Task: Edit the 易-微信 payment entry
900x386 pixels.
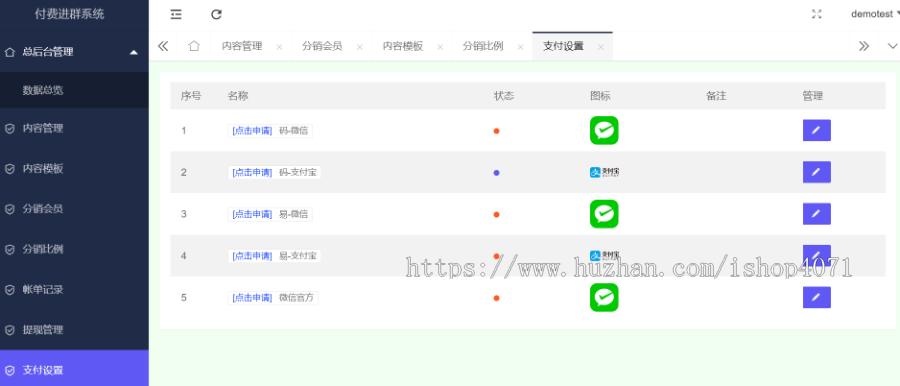Action: [816, 214]
